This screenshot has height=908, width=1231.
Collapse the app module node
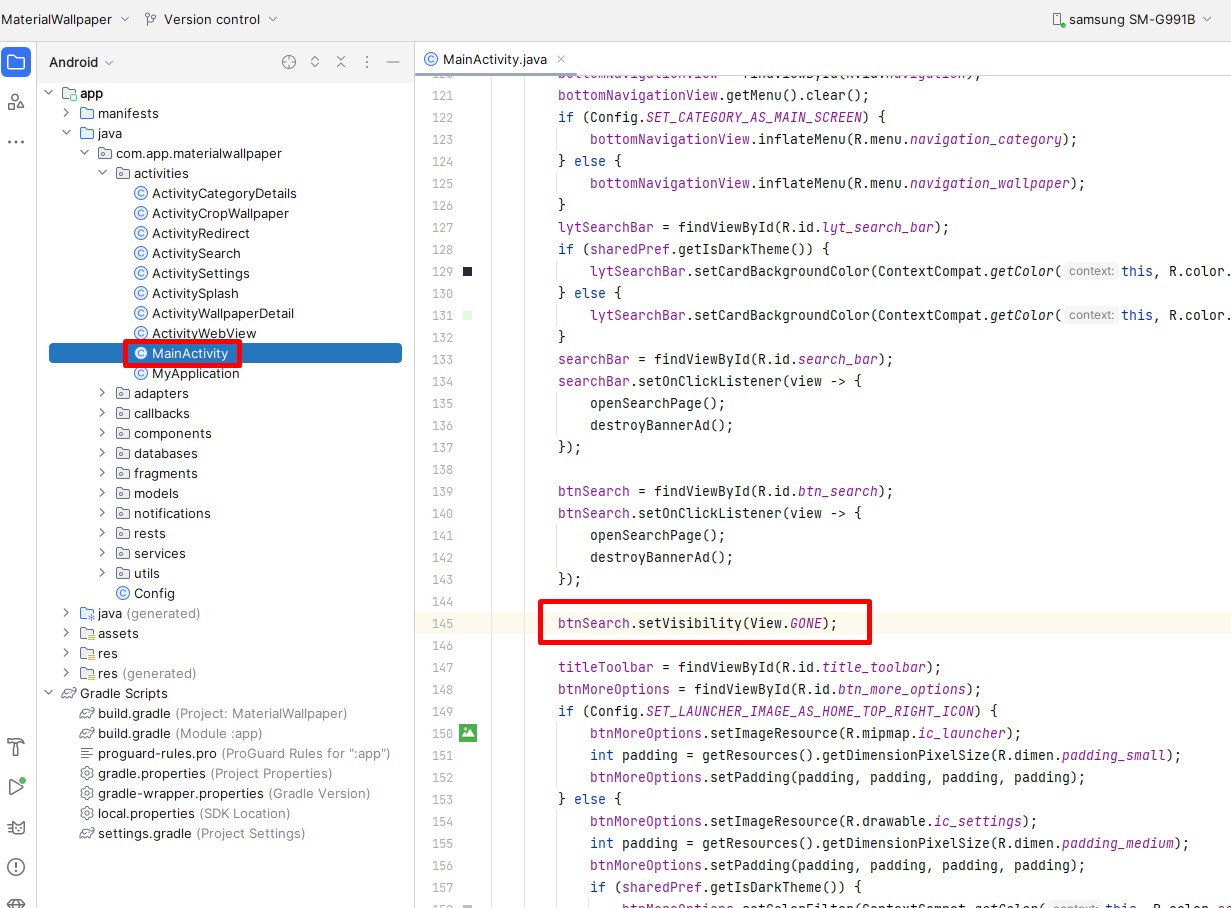49,93
